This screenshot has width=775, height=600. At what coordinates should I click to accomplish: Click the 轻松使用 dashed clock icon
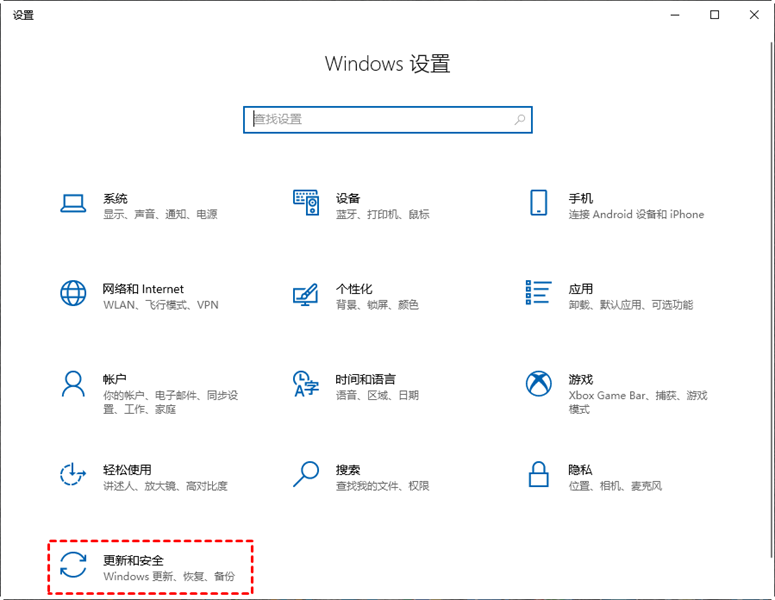[73, 474]
